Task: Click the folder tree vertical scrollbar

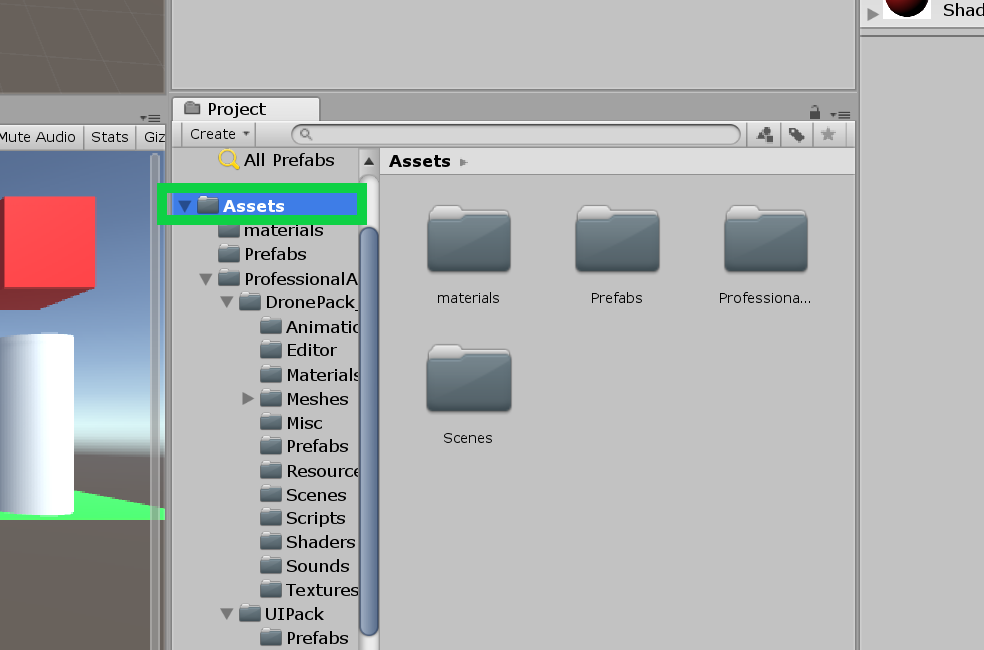Action: click(x=369, y=430)
